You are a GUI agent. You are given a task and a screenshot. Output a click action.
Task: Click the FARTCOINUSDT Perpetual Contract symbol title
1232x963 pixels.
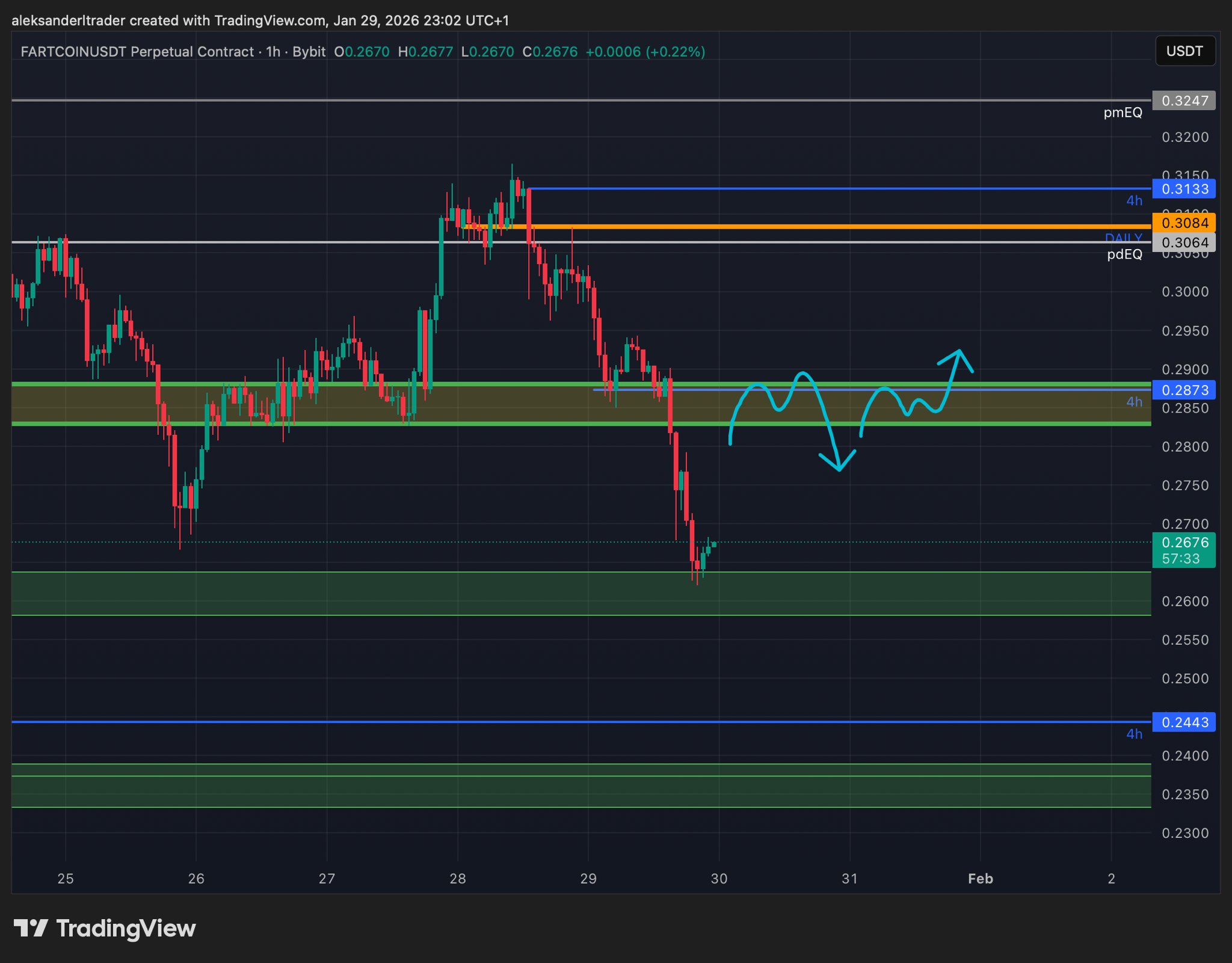[137, 52]
